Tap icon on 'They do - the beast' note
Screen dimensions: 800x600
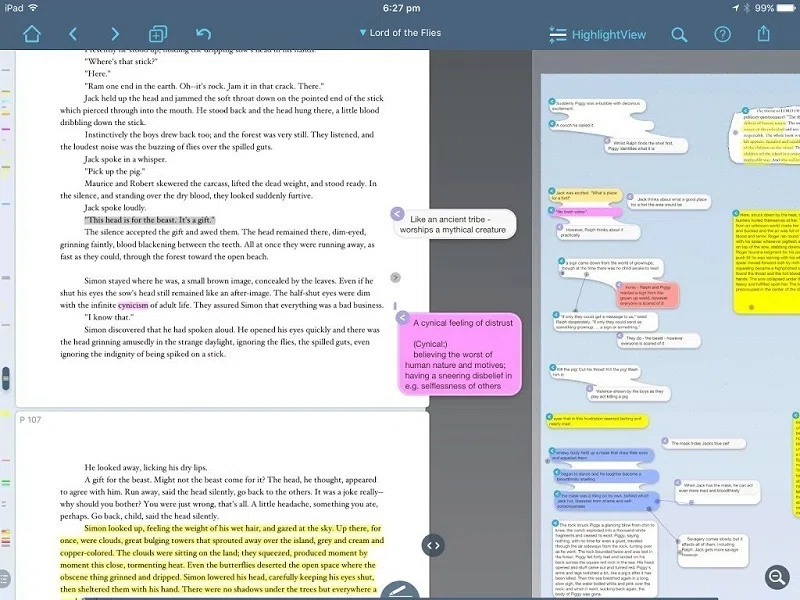620,336
